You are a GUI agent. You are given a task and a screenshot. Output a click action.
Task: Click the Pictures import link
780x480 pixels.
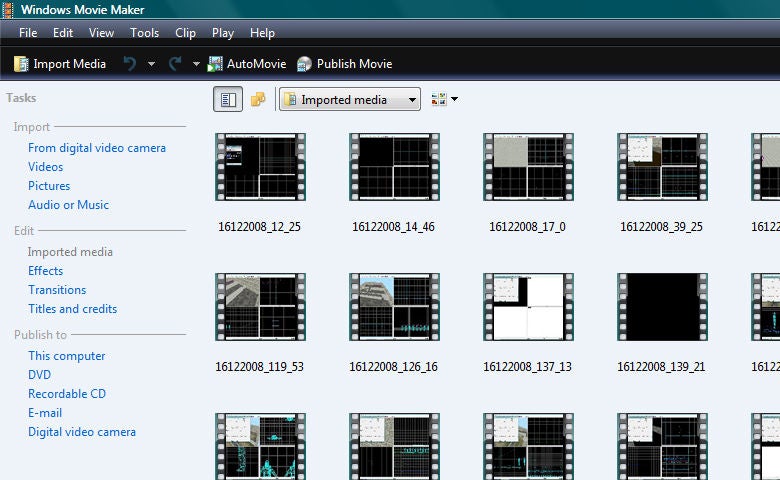[x=49, y=186]
